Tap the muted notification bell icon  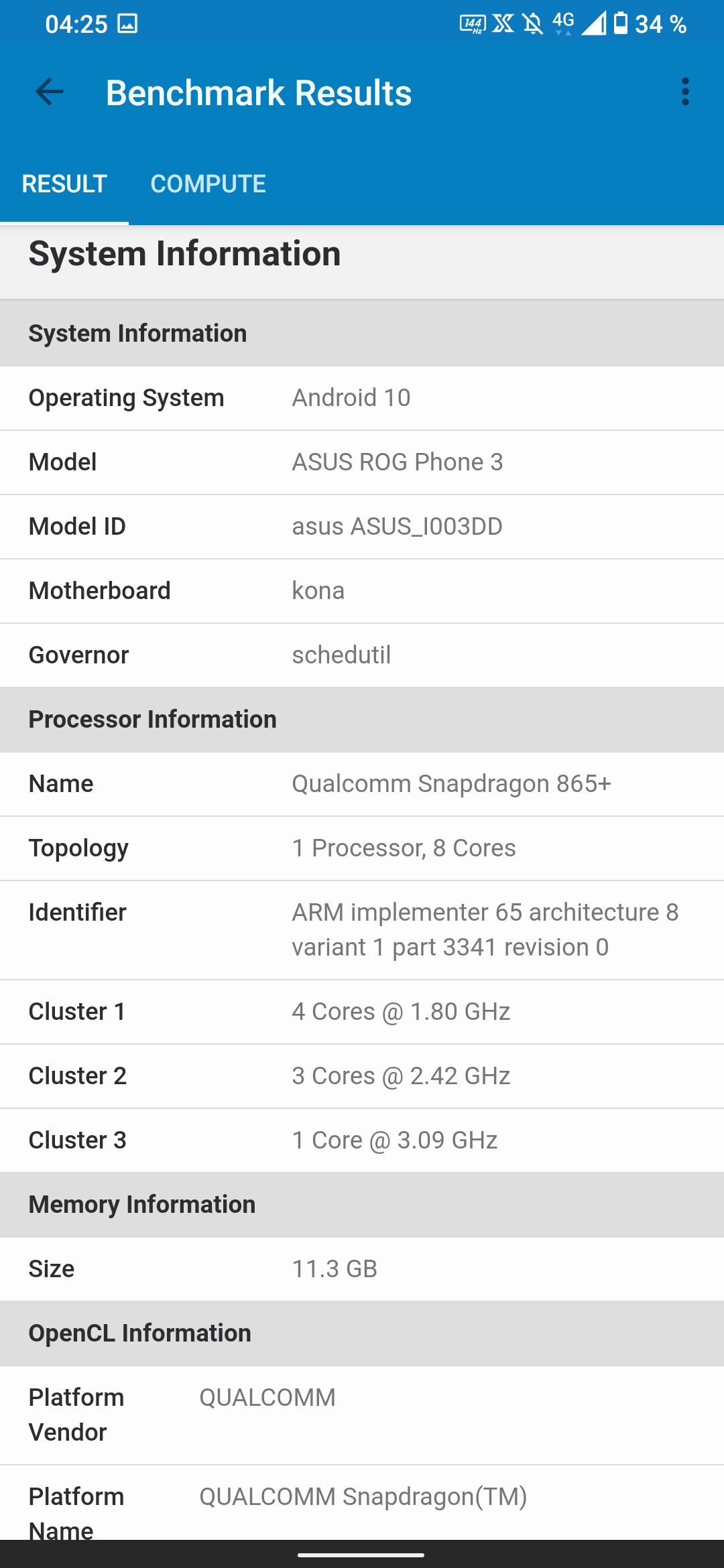[x=533, y=24]
